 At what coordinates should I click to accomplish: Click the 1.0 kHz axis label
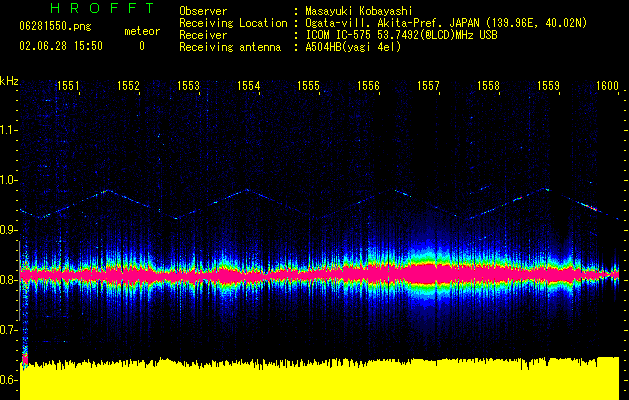coord(8,180)
